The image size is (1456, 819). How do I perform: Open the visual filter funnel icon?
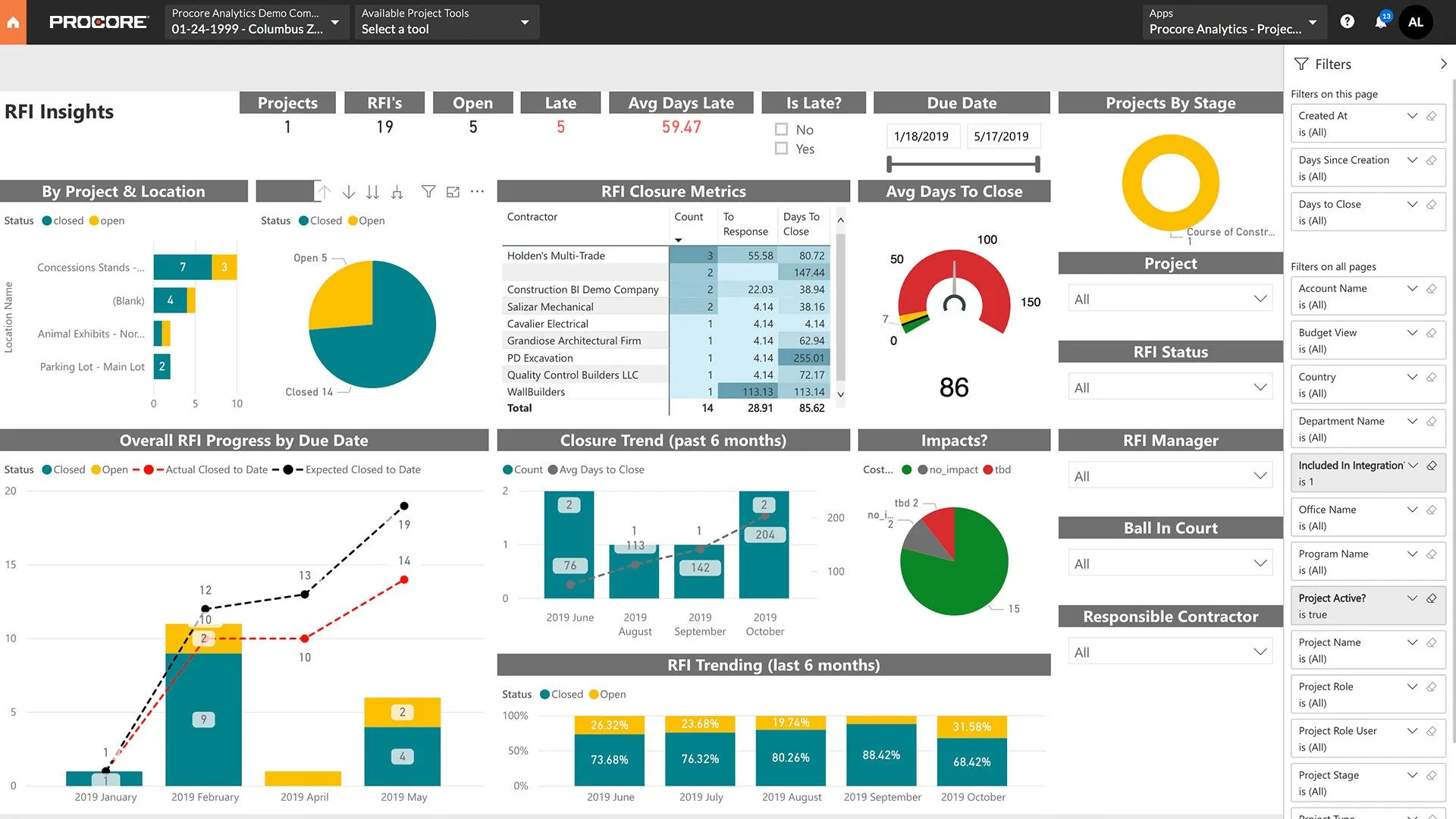coord(429,192)
